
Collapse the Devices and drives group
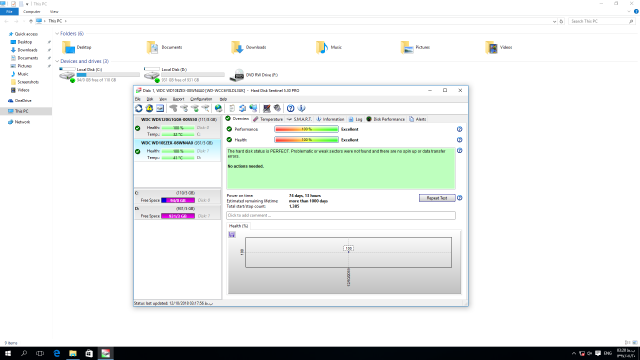(x=57, y=61)
